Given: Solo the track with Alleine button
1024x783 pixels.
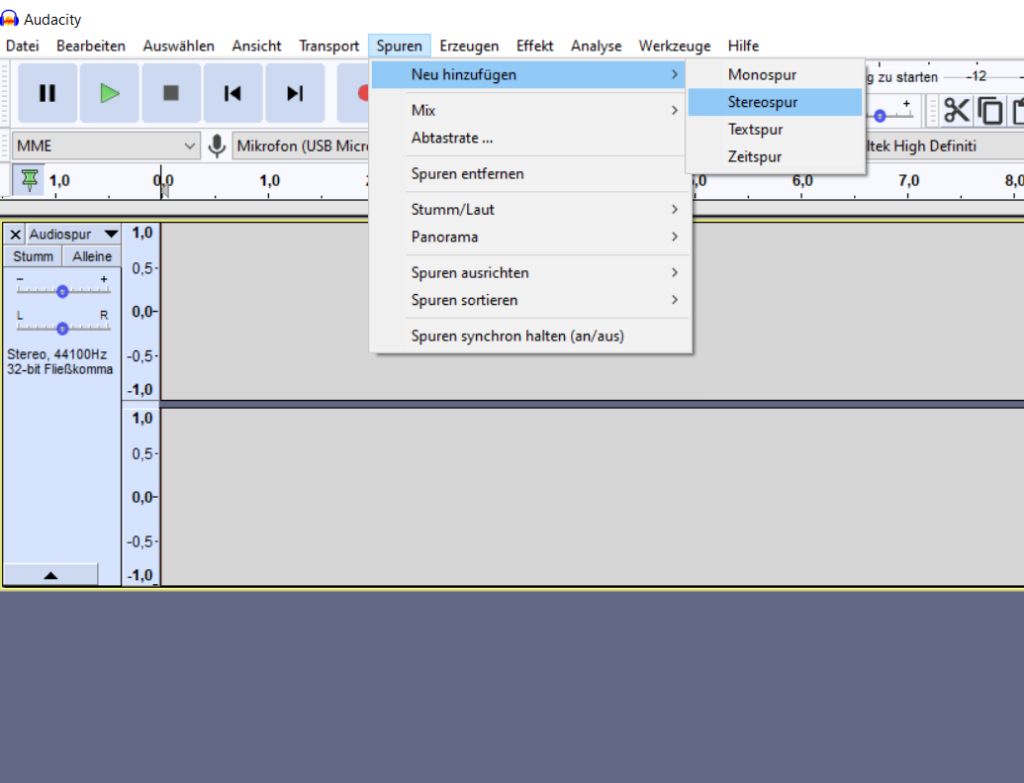Looking at the screenshot, I should pos(91,257).
